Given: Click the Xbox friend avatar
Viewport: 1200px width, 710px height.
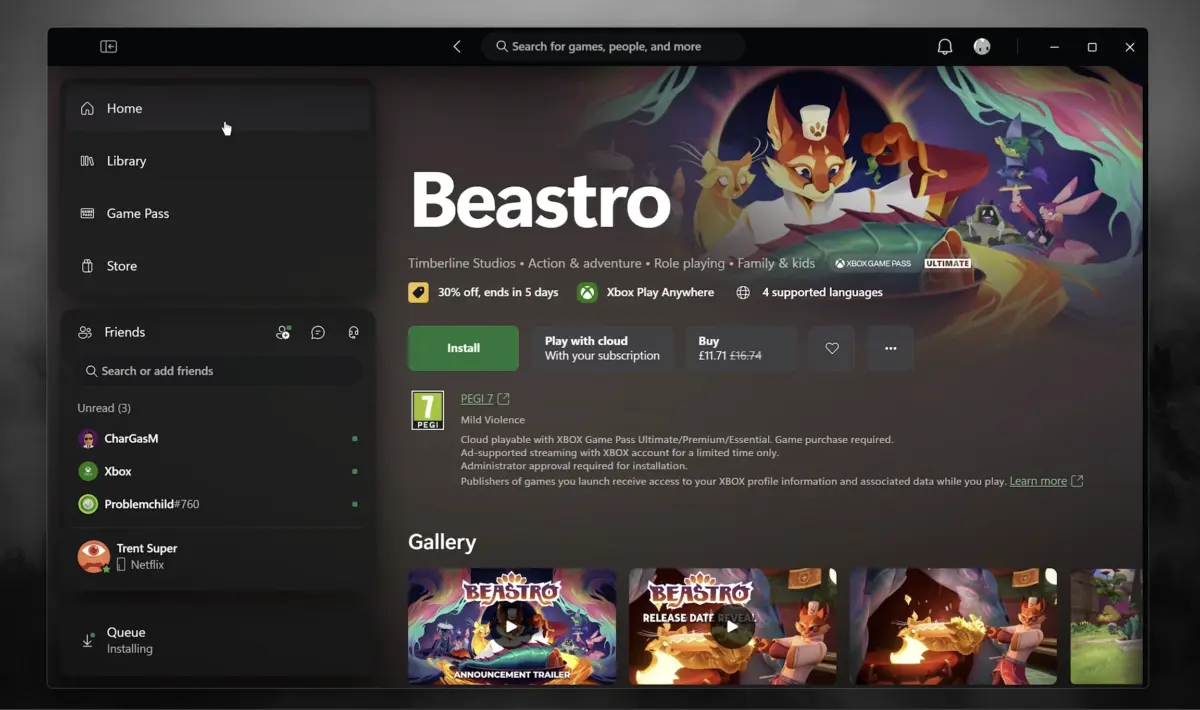Looking at the screenshot, I should [x=88, y=471].
